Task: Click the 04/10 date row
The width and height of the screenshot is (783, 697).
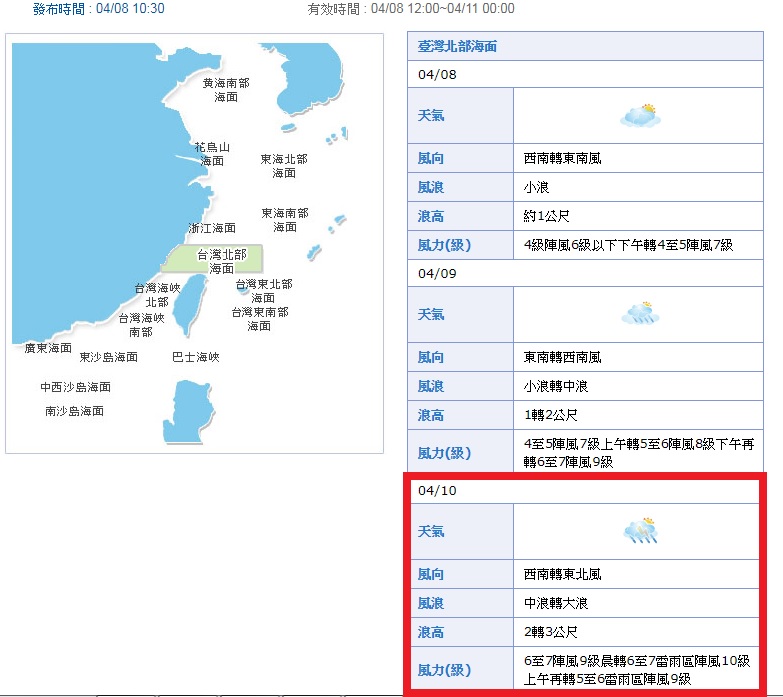Action: [x=585, y=490]
